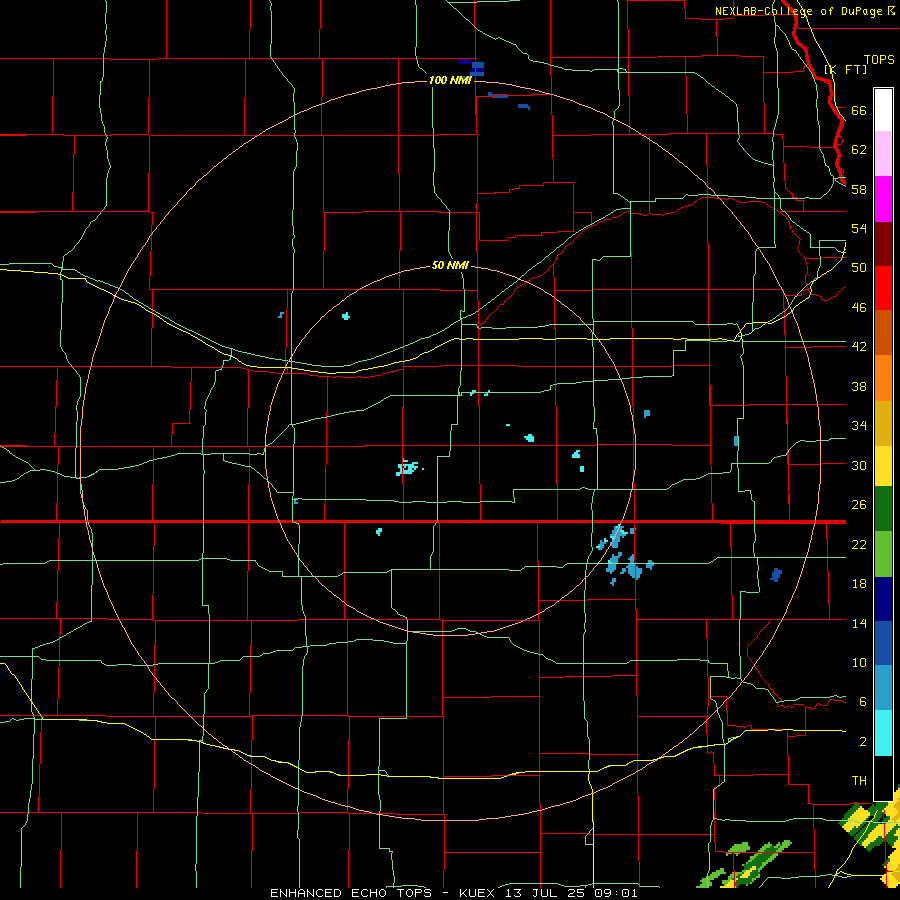Click the light green legend swatch near 22
The width and height of the screenshot is (900, 900).
tap(883, 553)
